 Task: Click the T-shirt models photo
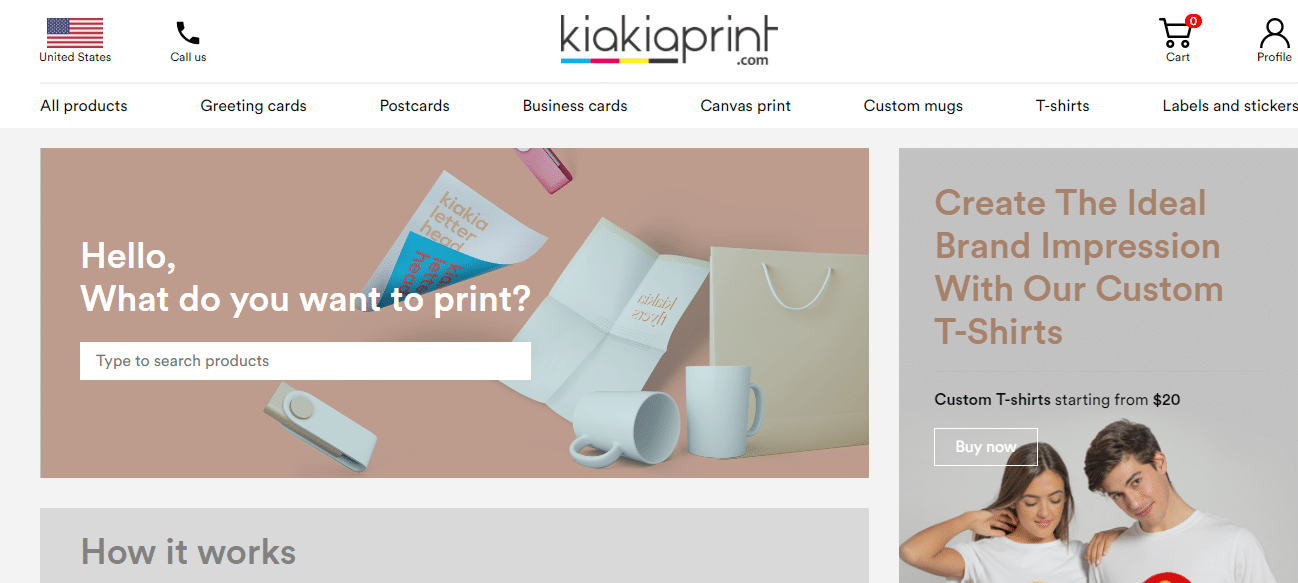pyautogui.click(x=1098, y=500)
